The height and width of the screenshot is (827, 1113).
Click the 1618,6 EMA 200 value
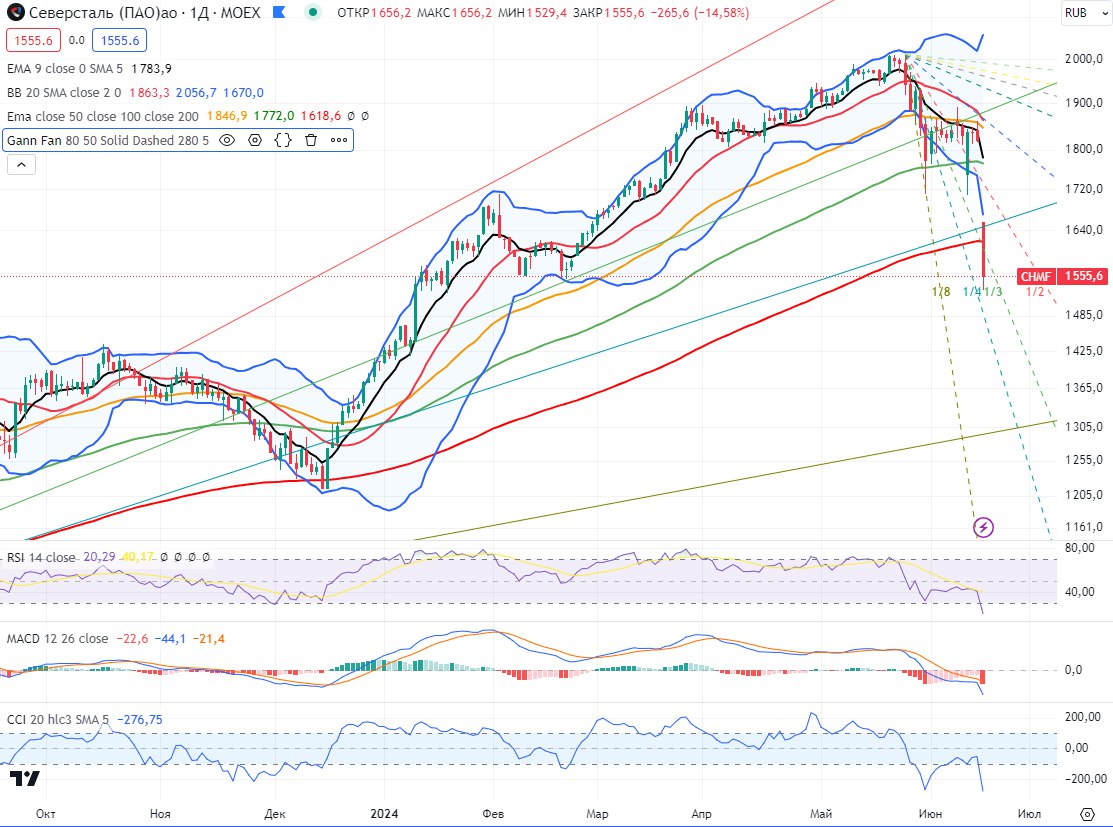coord(321,116)
